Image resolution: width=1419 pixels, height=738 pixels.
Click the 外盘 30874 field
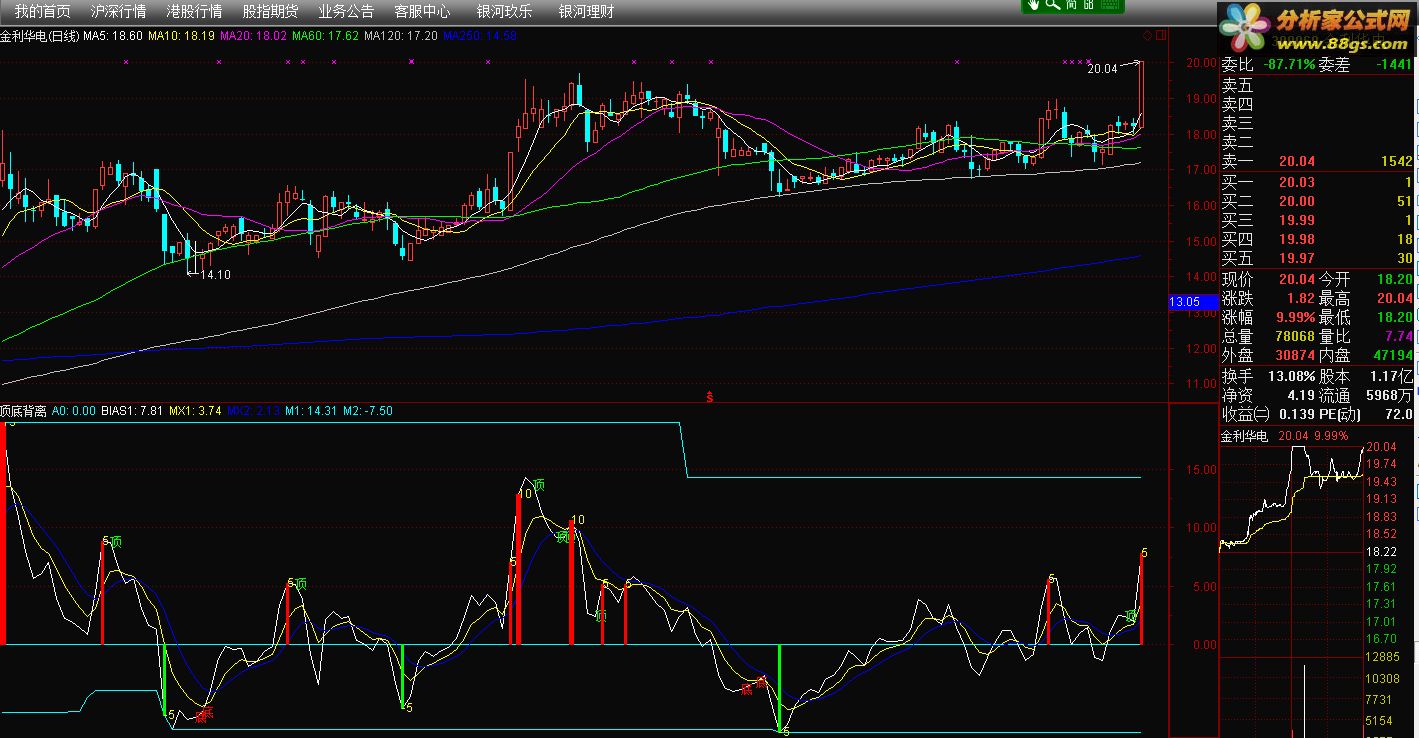click(x=1269, y=355)
